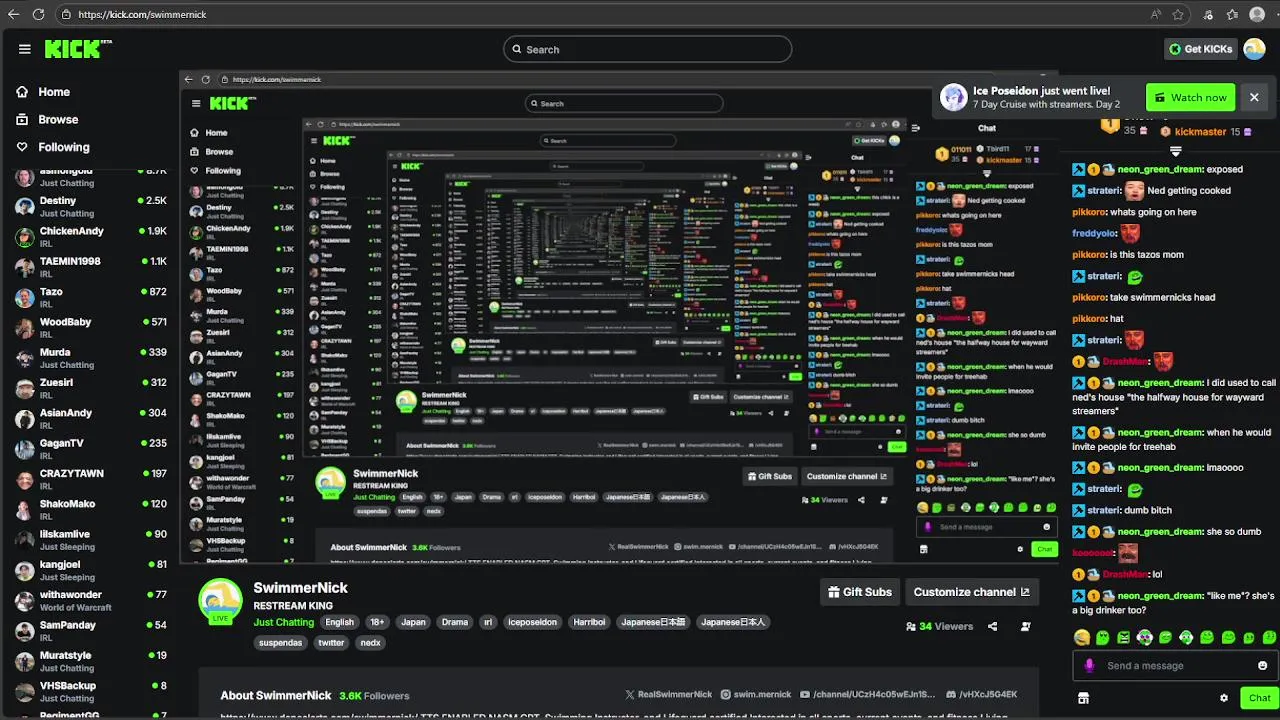Click the Ice Poseidon avatar in the notification

coord(954,97)
